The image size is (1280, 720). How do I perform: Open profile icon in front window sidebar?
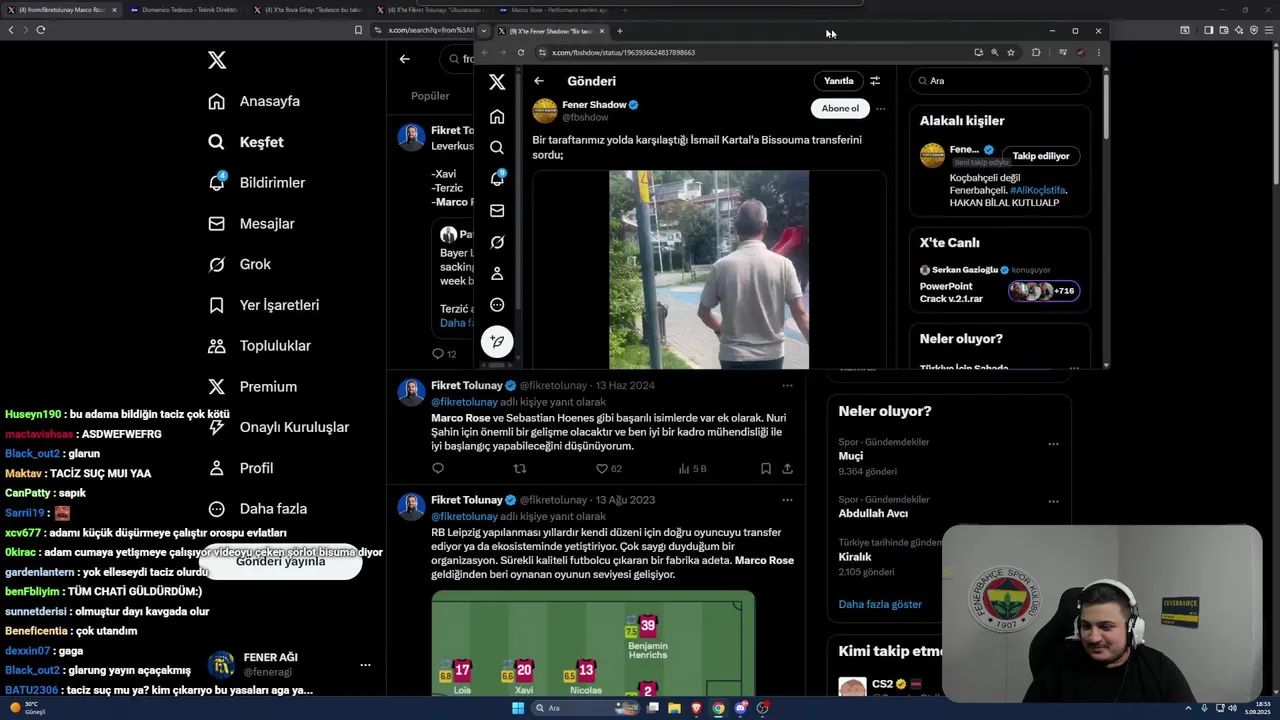(497, 273)
